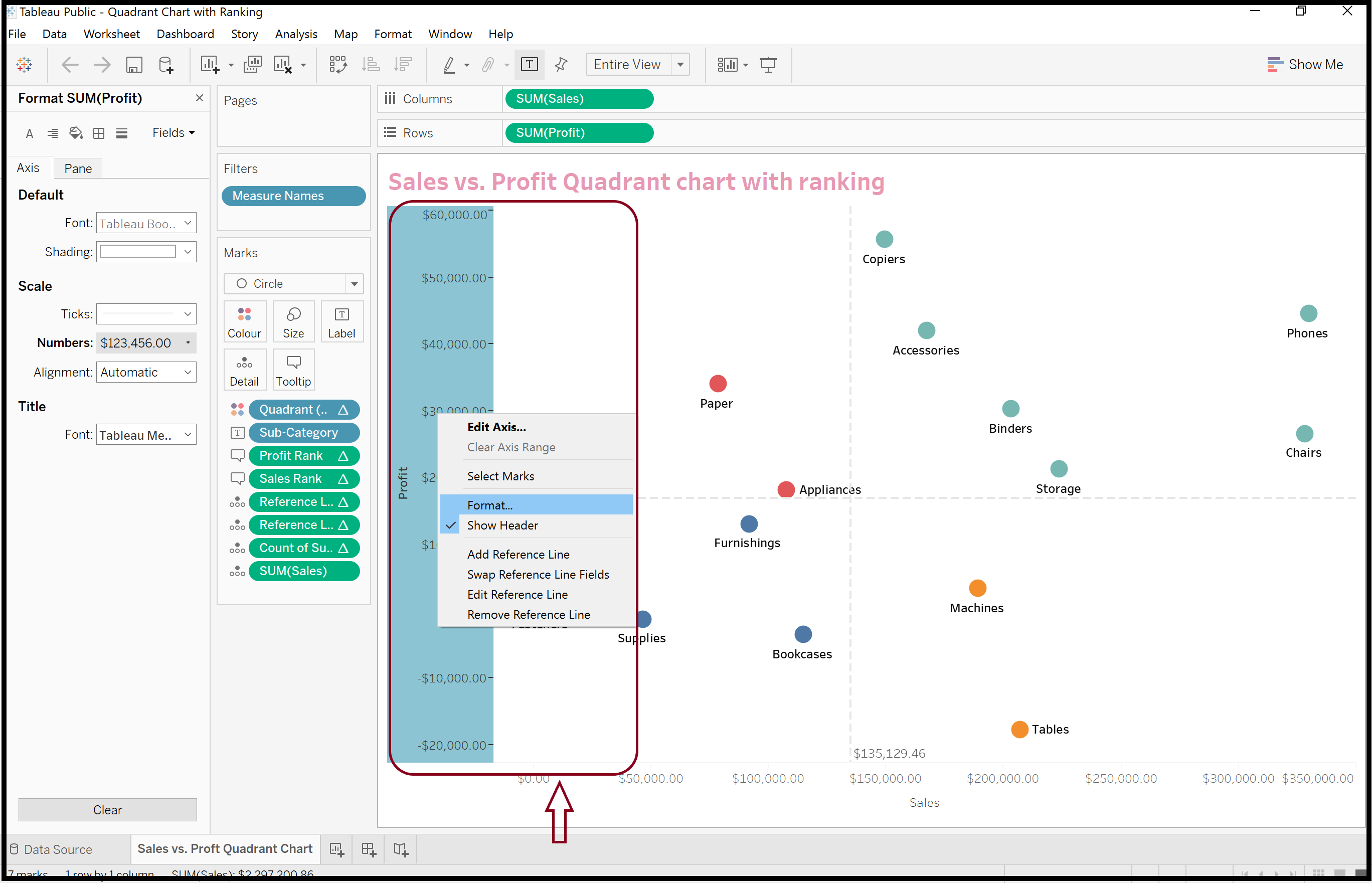
Task: Click the Fix Axes pin icon
Action: (x=561, y=64)
